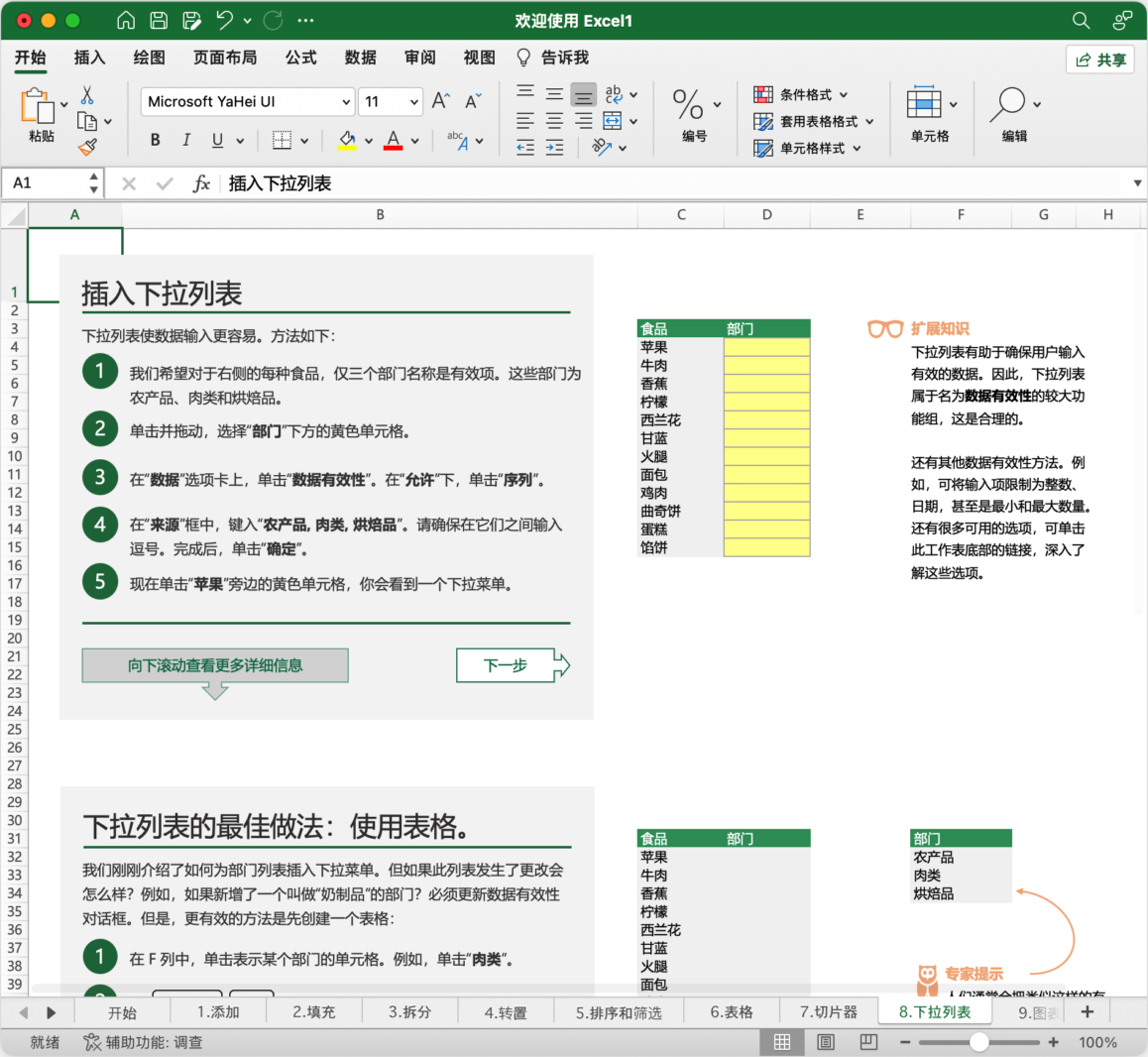This screenshot has height=1057, width=1148.
Task: Select the format painter icon
Action: (87, 147)
